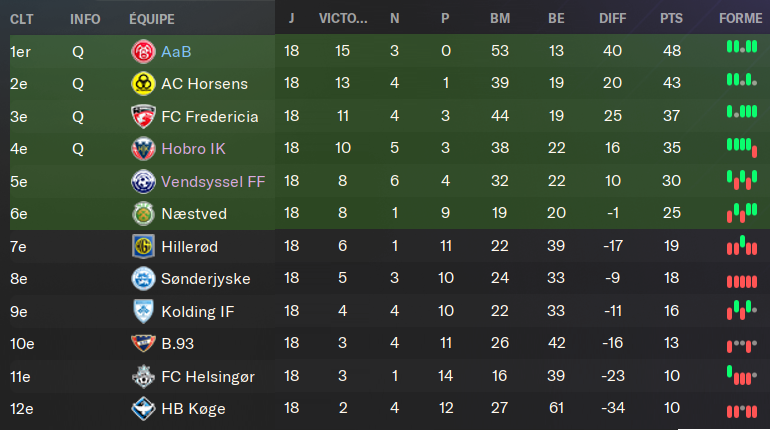Click the Sønderjyske blue logo
Screen dimensions: 770x430
tap(143, 279)
